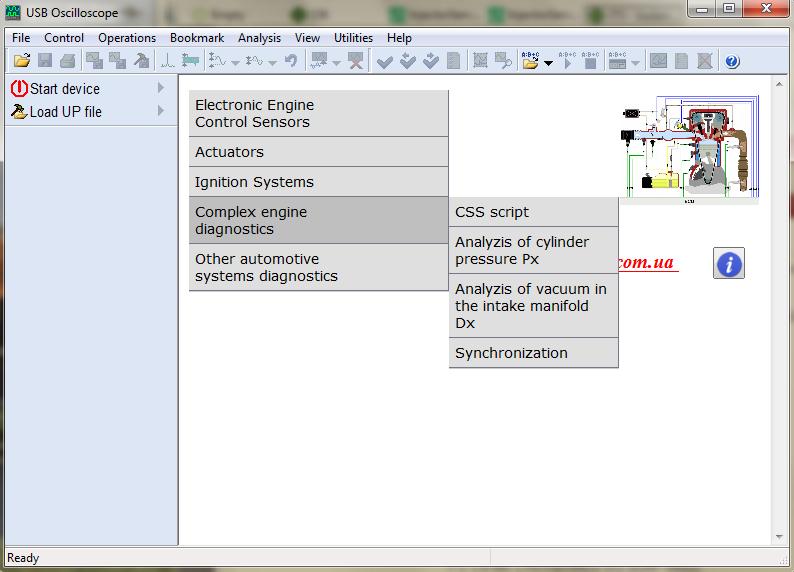Screen dimensions: 794x572
Task: Choose Analyzis of cylinder pressure Px
Action: [x=533, y=250]
